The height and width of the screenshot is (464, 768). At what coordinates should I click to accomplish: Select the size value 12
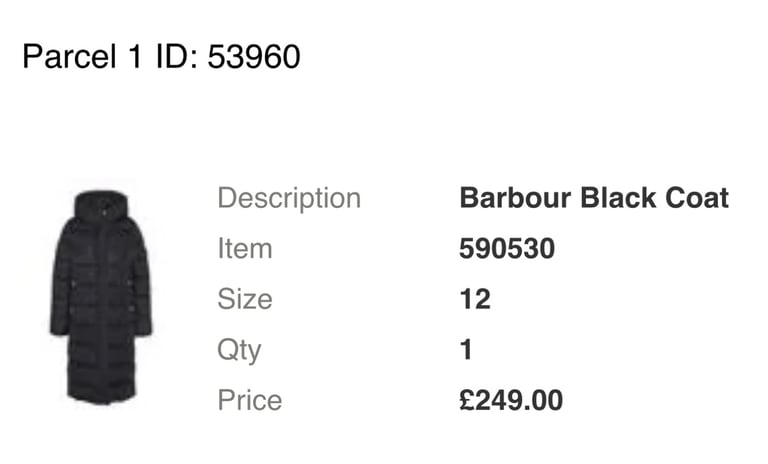475,299
